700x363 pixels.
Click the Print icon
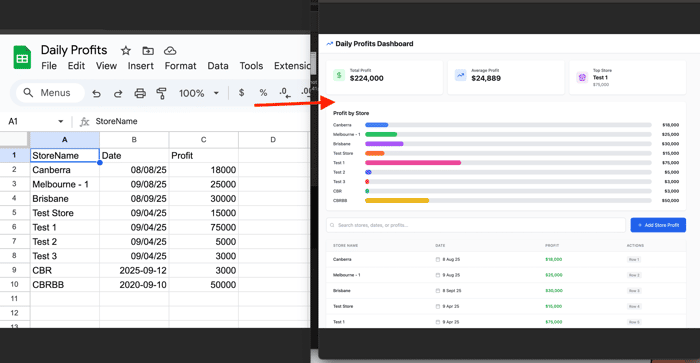click(140, 93)
